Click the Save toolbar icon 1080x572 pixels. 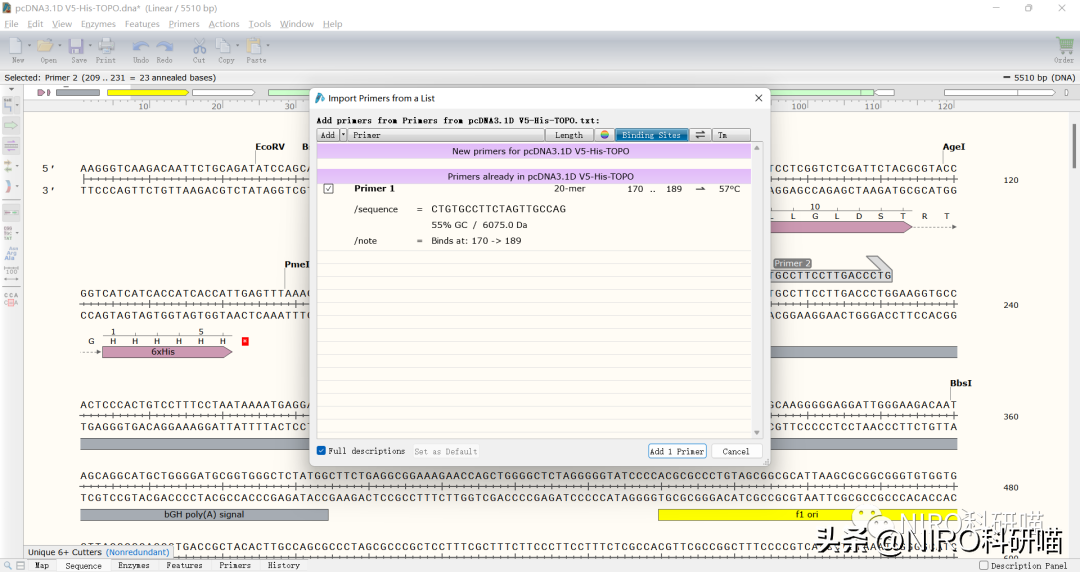pyautogui.click(x=77, y=46)
